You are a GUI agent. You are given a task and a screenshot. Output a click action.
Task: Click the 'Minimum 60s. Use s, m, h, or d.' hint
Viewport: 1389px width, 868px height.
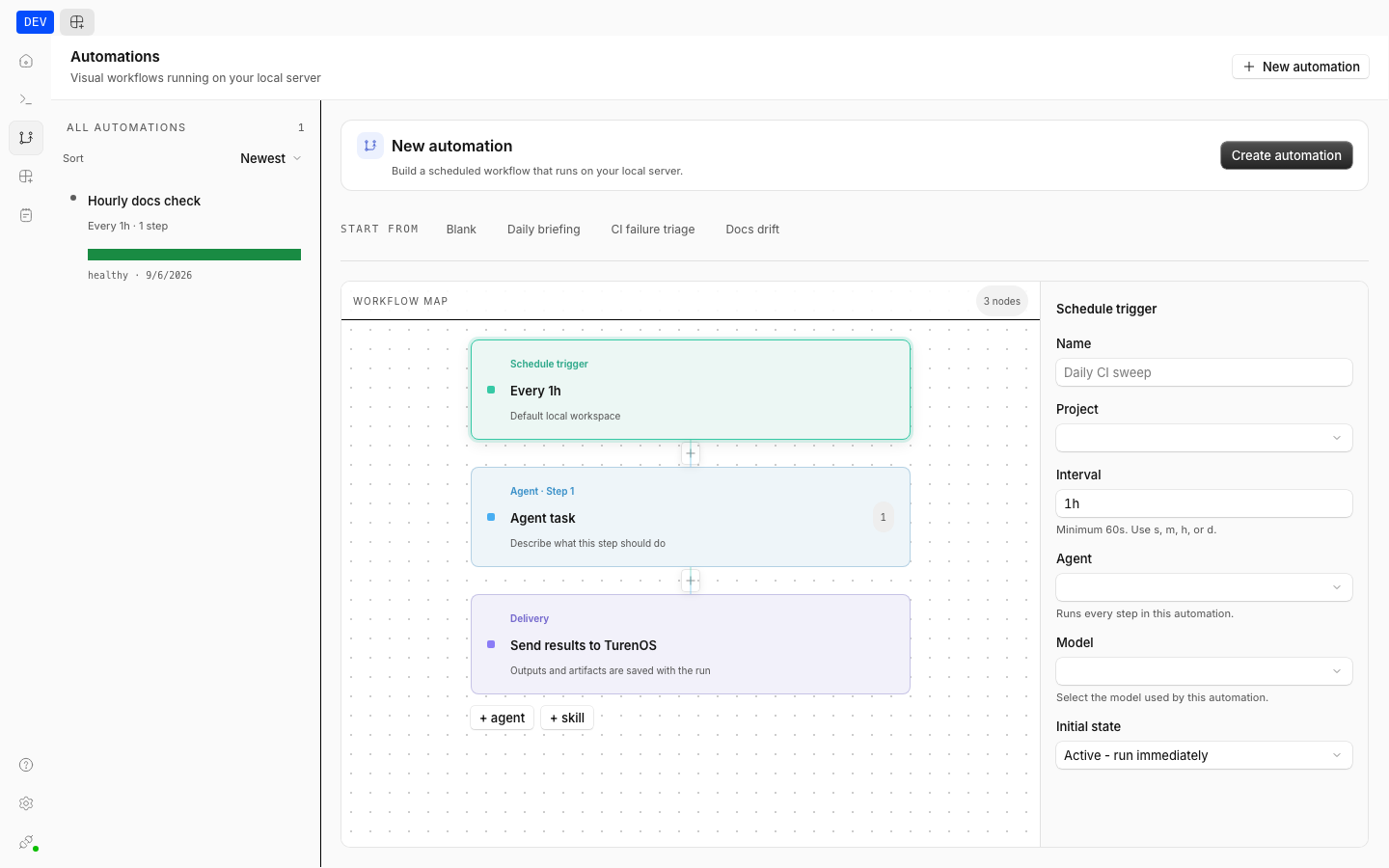[x=1136, y=529]
